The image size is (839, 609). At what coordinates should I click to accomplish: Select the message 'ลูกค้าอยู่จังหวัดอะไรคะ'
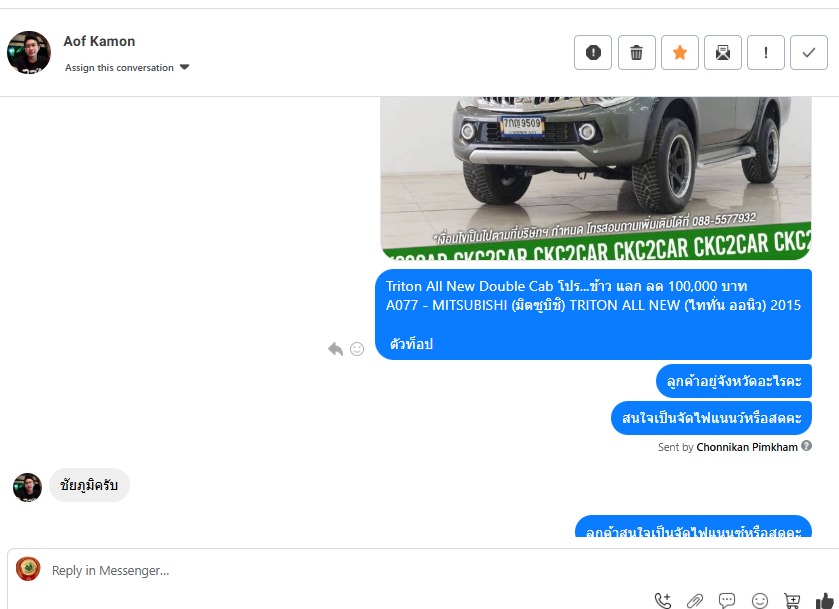pos(734,381)
